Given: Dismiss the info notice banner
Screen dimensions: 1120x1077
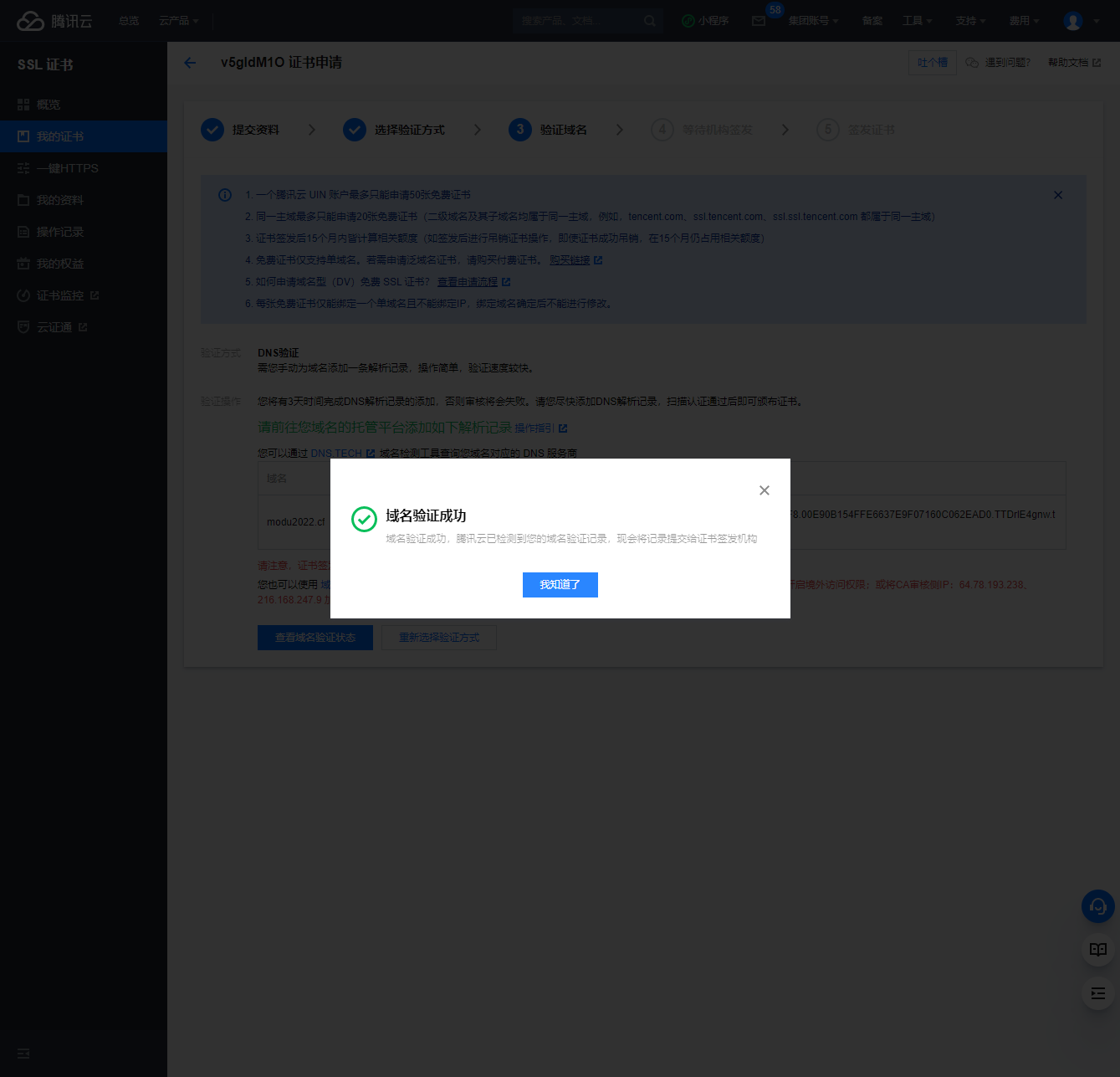Looking at the screenshot, I should (1058, 195).
